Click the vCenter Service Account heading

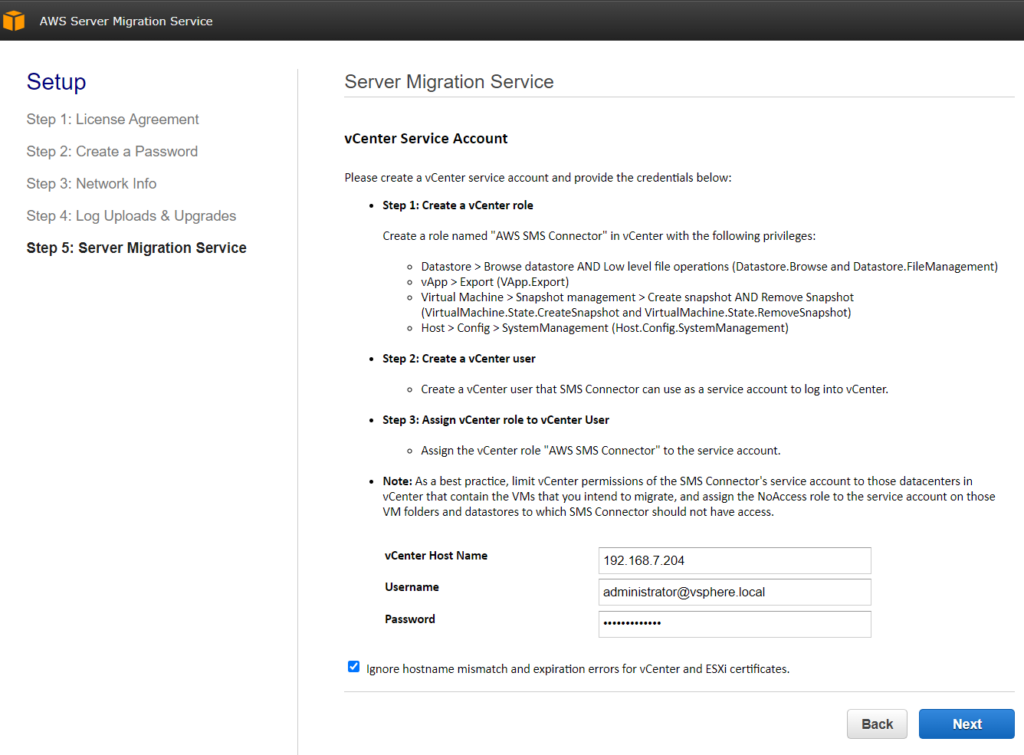(x=426, y=138)
